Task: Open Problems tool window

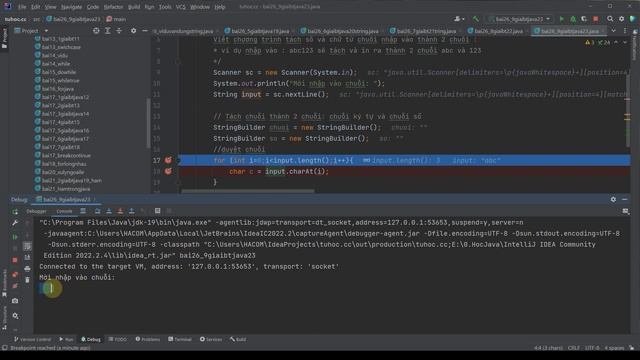Action: point(148,339)
